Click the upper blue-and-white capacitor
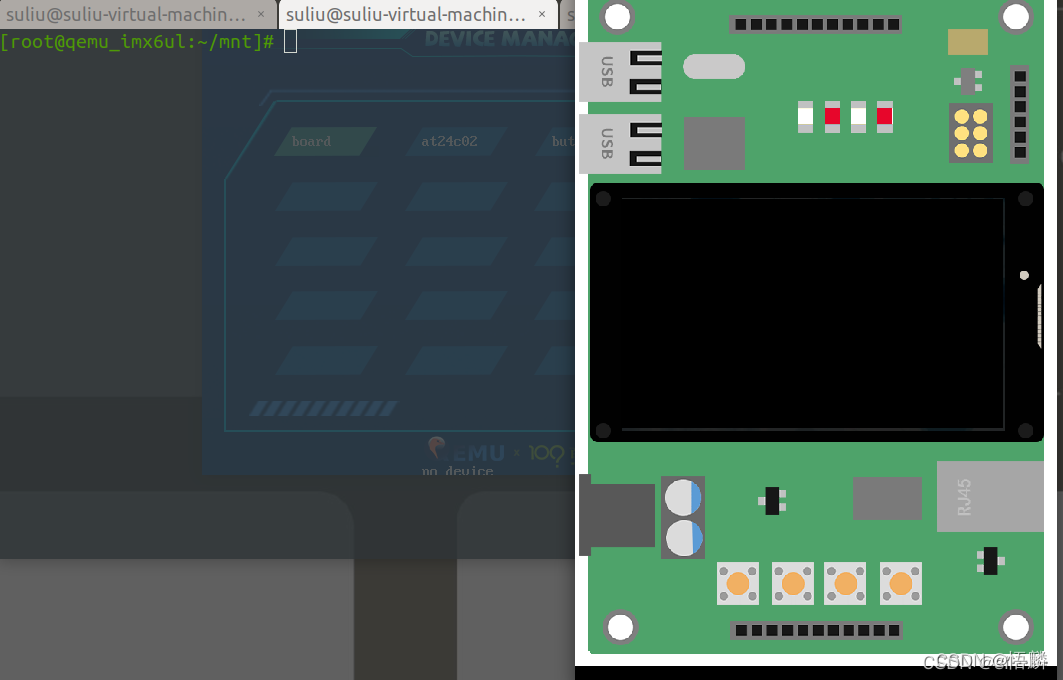The height and width of the screenshot is (680, 1063). pyautogui.click(x=683, y=498)
